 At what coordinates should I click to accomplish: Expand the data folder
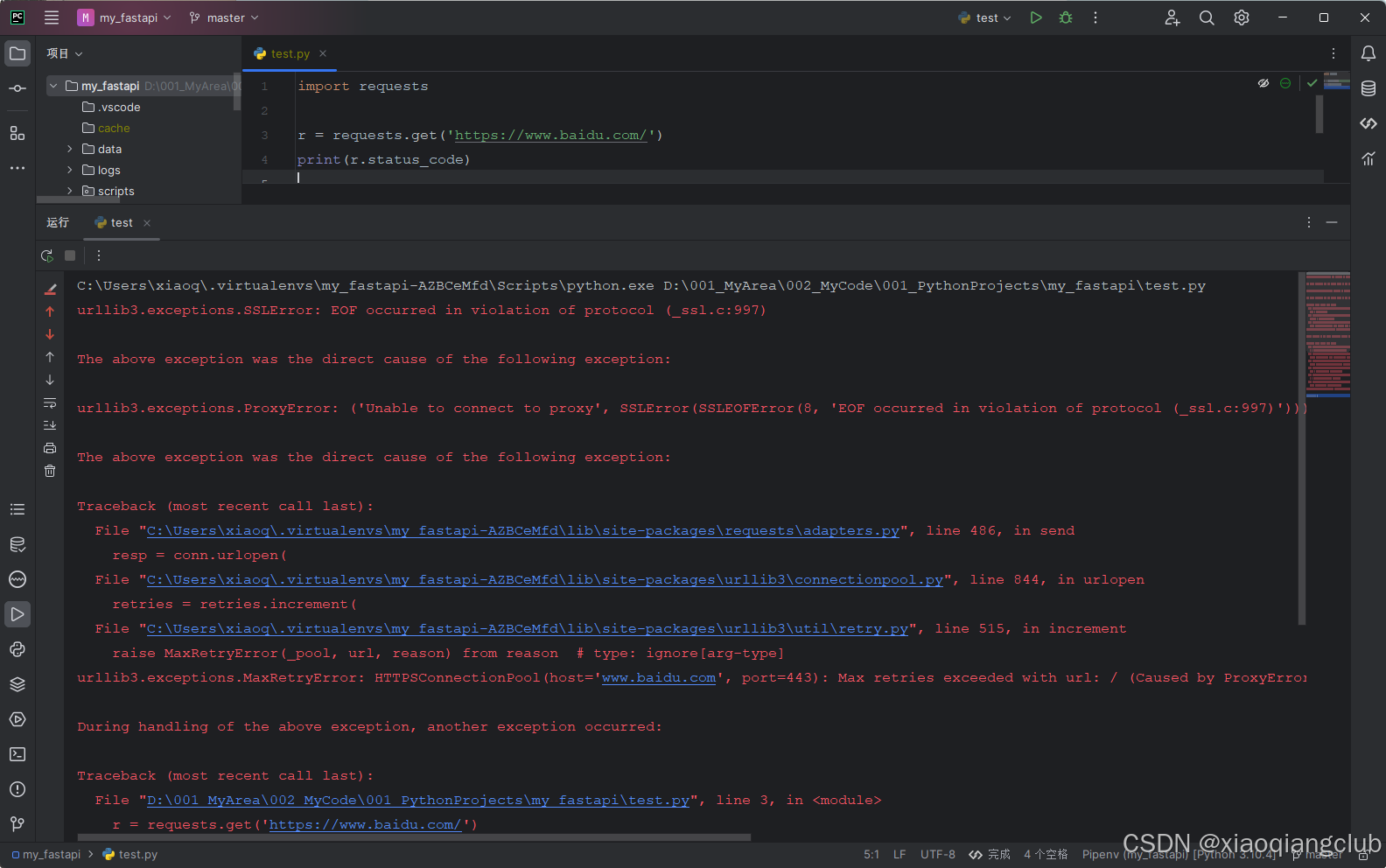[70, 149]
